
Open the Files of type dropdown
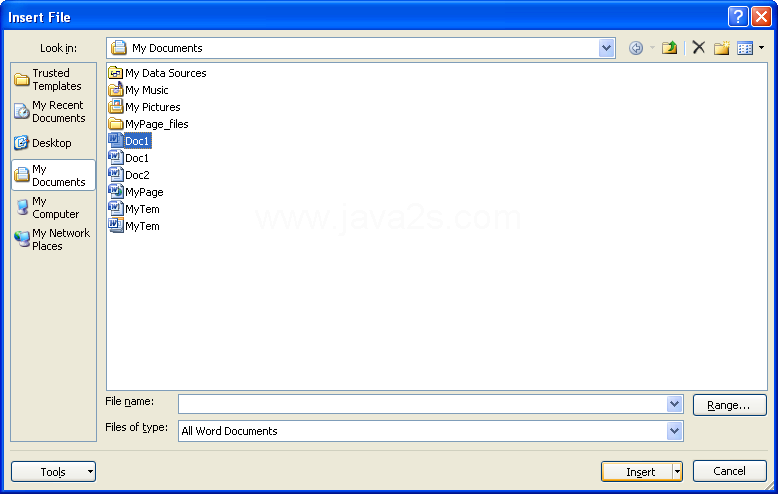pos(674,431)
